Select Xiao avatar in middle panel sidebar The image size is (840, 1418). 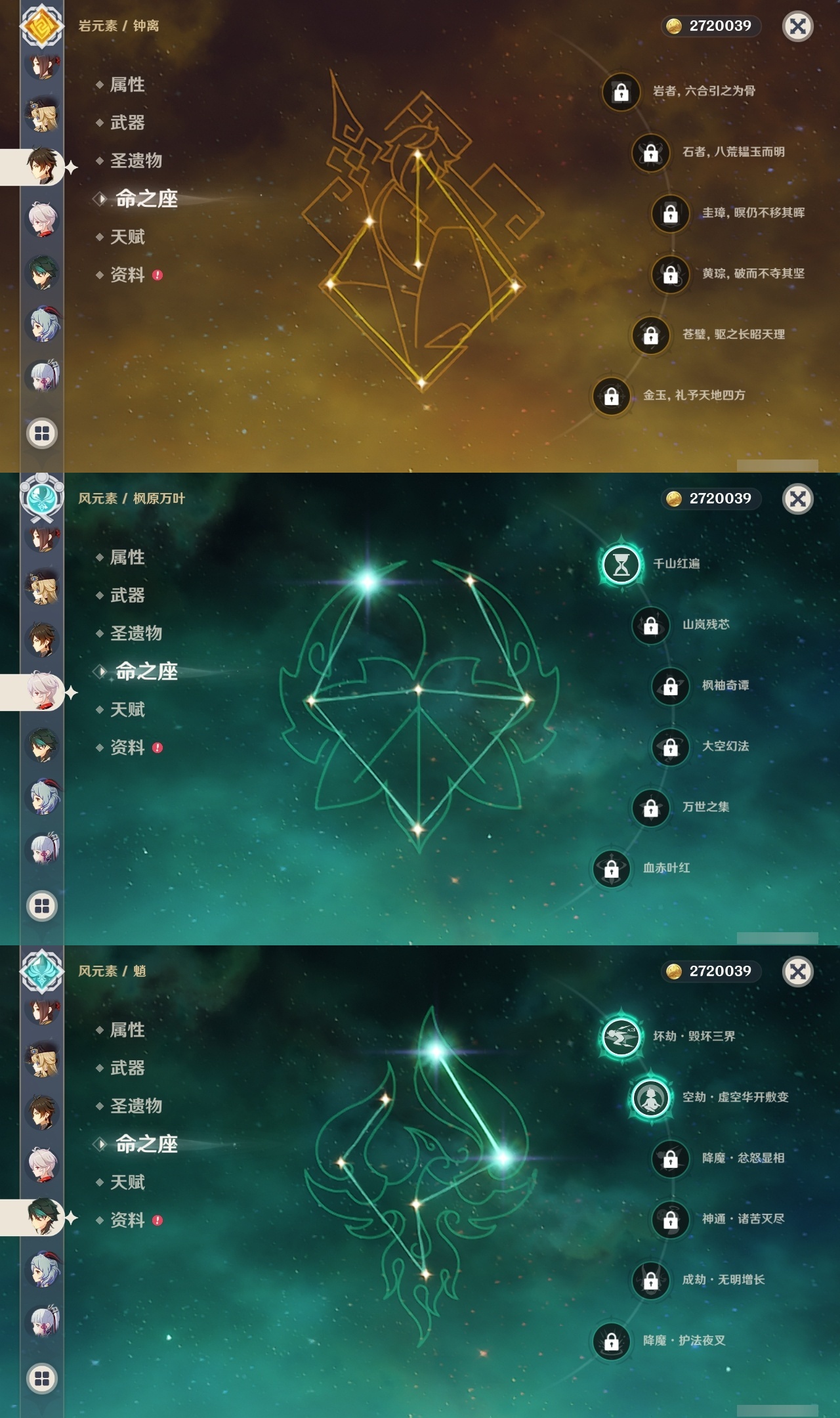pyautogui.click(x=43, y=744)
